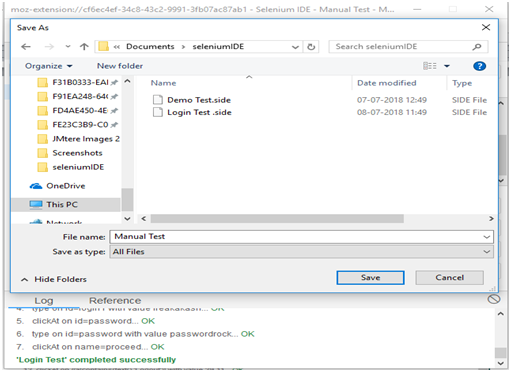Open the recent locations chevron
This screenshot has height=372, width=511.
(x=68, y=47)
